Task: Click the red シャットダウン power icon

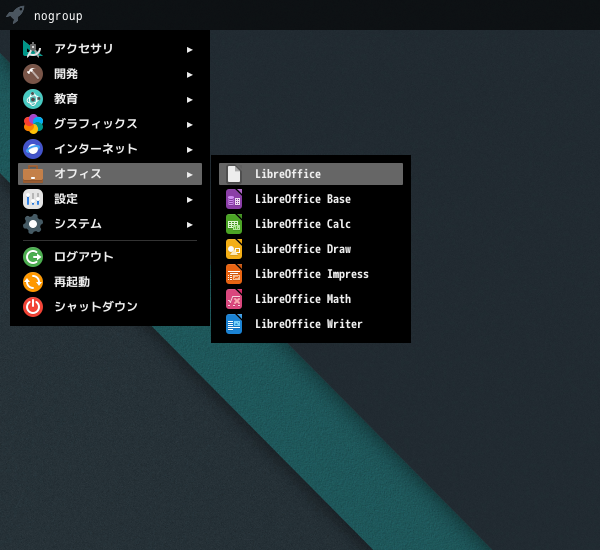Action: [x=33, y=307]
